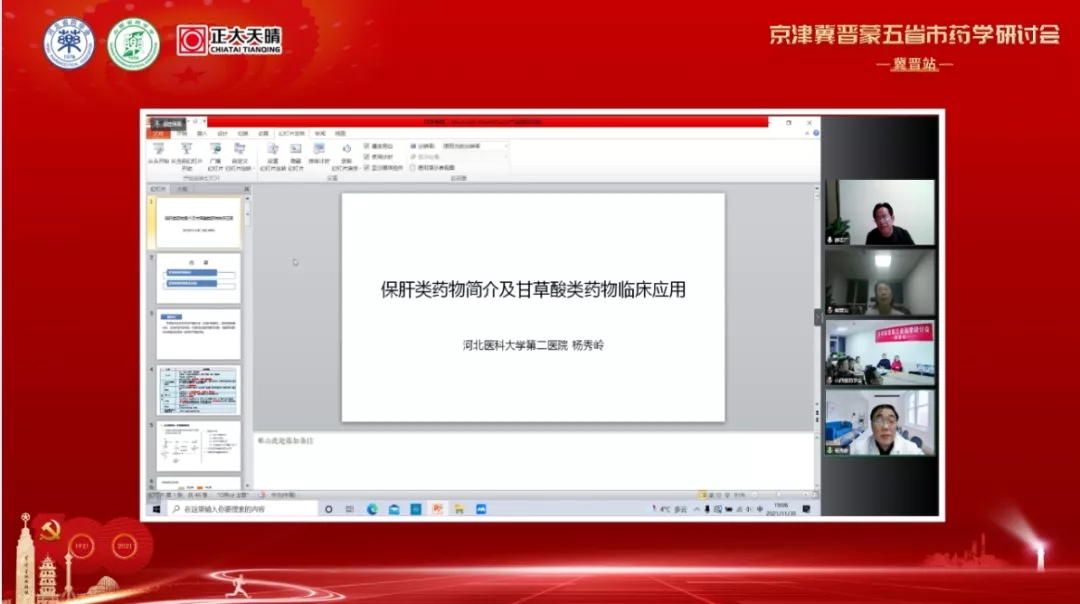1080x604 pixels.
Task: Select the meeting room video tile
Action: [x=880, y=353]
